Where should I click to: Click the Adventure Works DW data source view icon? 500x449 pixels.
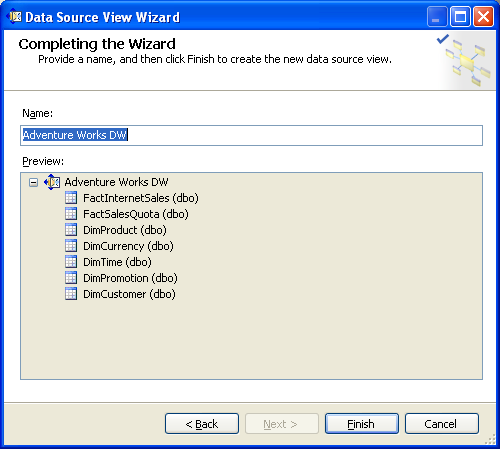(x=52, y=182)
